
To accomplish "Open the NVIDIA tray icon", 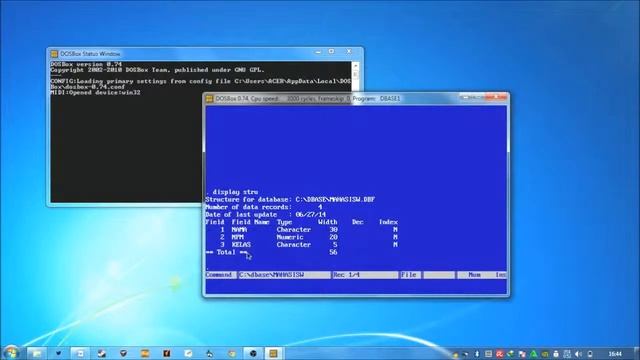I will coord(544,354).
